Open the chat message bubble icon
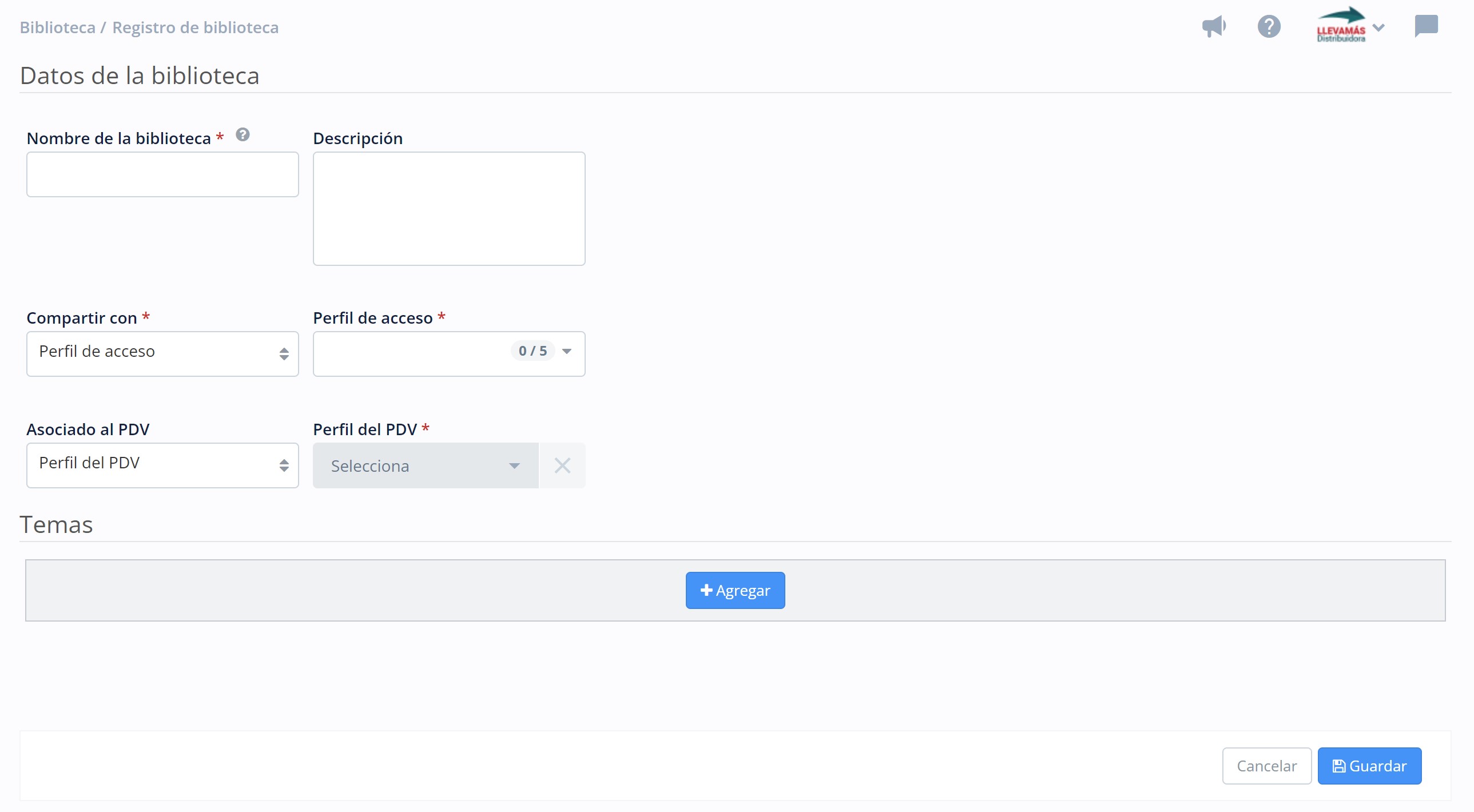 coord(1426,26)
